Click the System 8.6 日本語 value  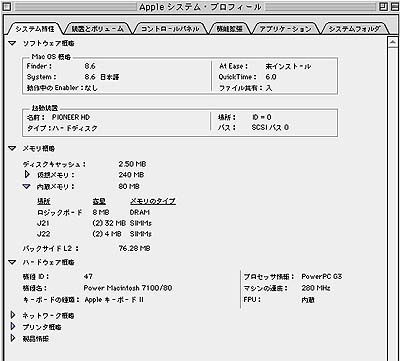coord(102,77)
